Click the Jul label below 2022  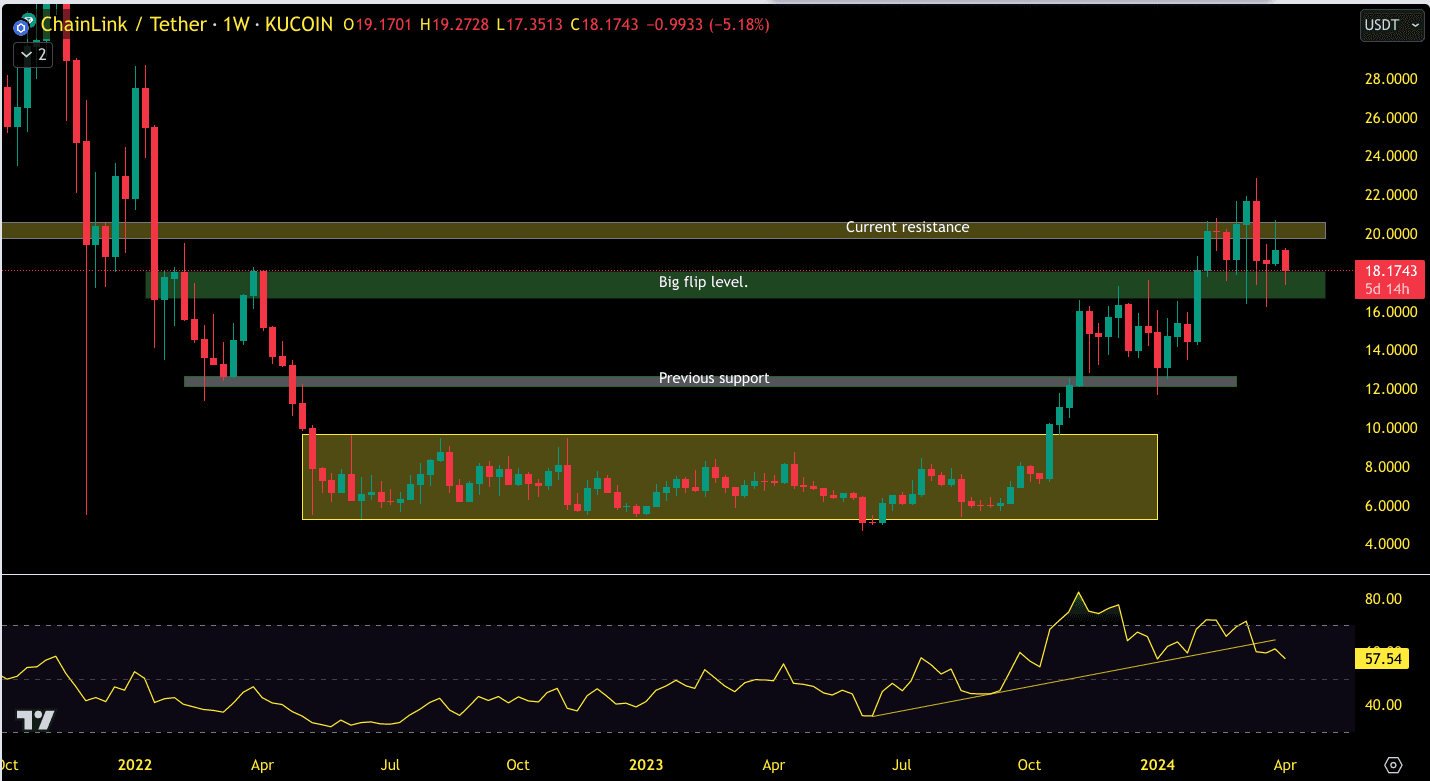pos(390,766)
